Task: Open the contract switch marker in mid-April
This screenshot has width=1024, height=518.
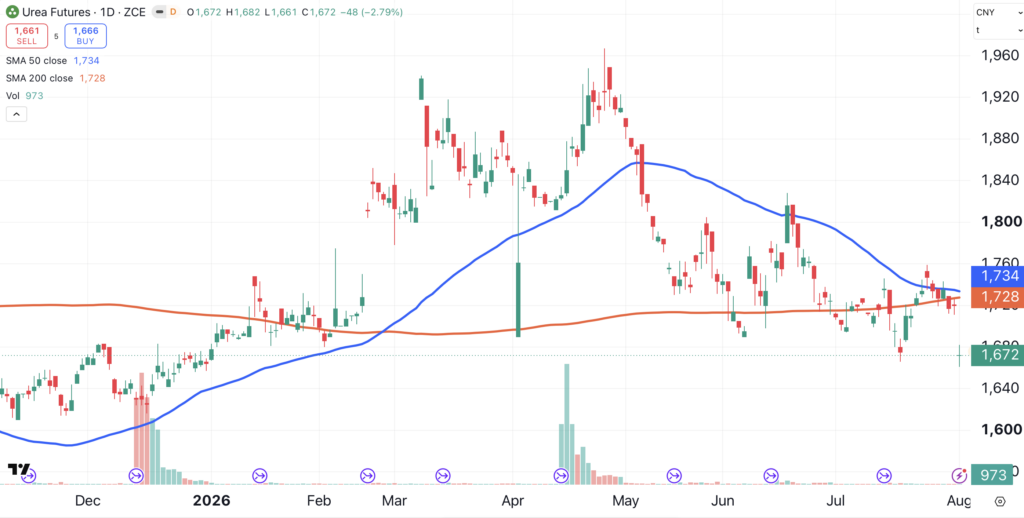Action: [x=561, y=476]
